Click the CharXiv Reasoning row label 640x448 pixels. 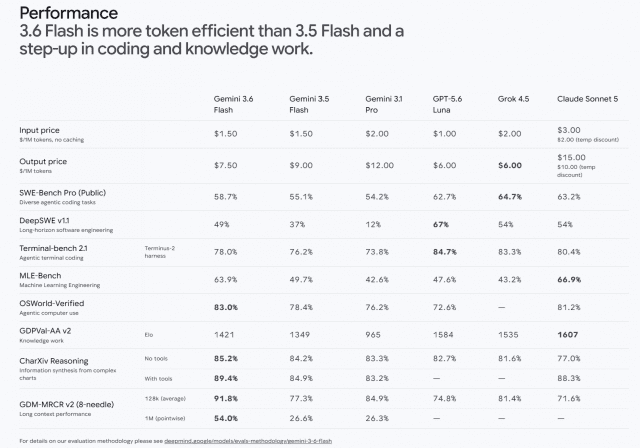coord(53,361)
